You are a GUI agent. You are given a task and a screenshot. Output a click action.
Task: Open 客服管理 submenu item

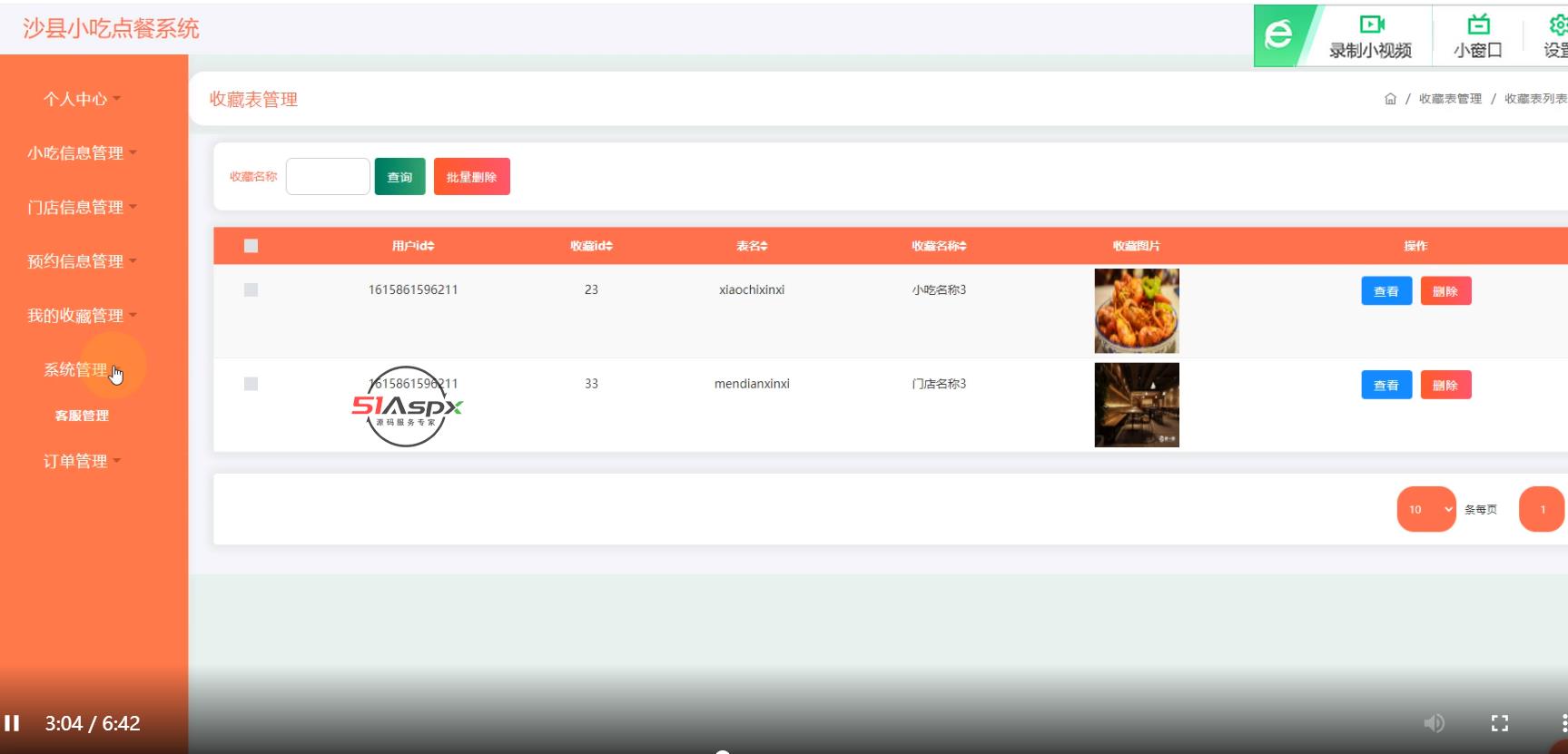coord(82,416)
